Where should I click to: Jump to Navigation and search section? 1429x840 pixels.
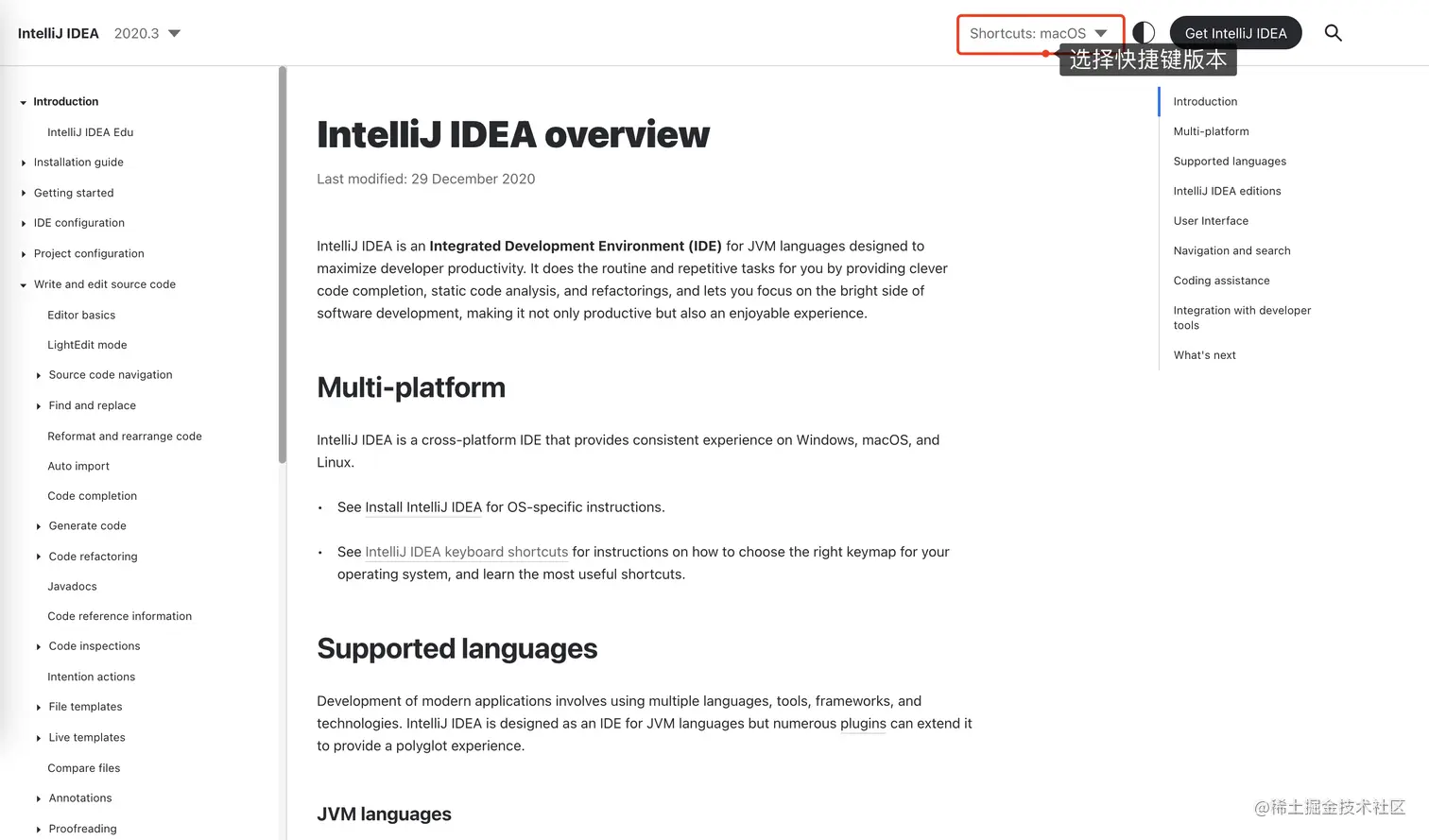pyautogui.click(x=1231, y=250)
